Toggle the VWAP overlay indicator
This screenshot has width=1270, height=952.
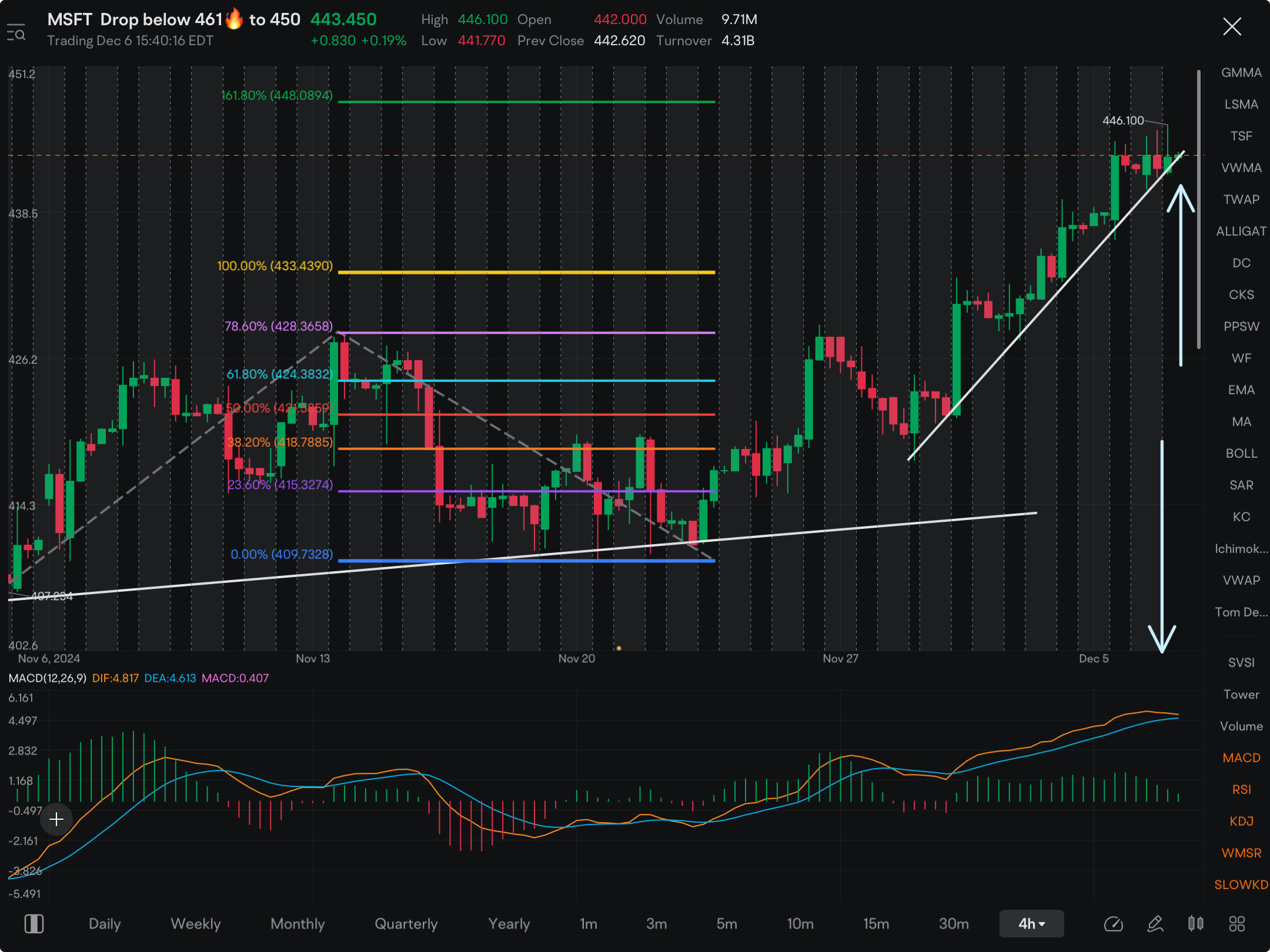click(x=1241, y=581)
